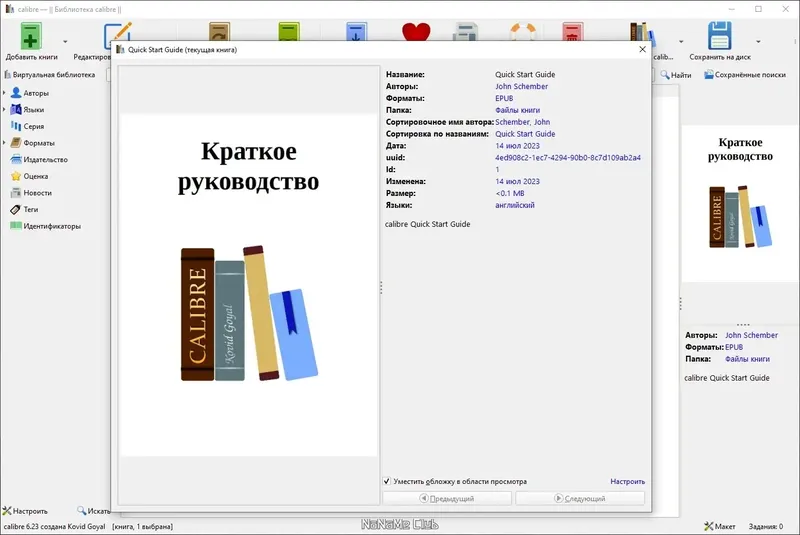Image resolution: width=800 pixels, height=535 pixels.
Task: Click the 14 июл 2023 Дата value
Action: pyautogui.click(x=517, y=145)
